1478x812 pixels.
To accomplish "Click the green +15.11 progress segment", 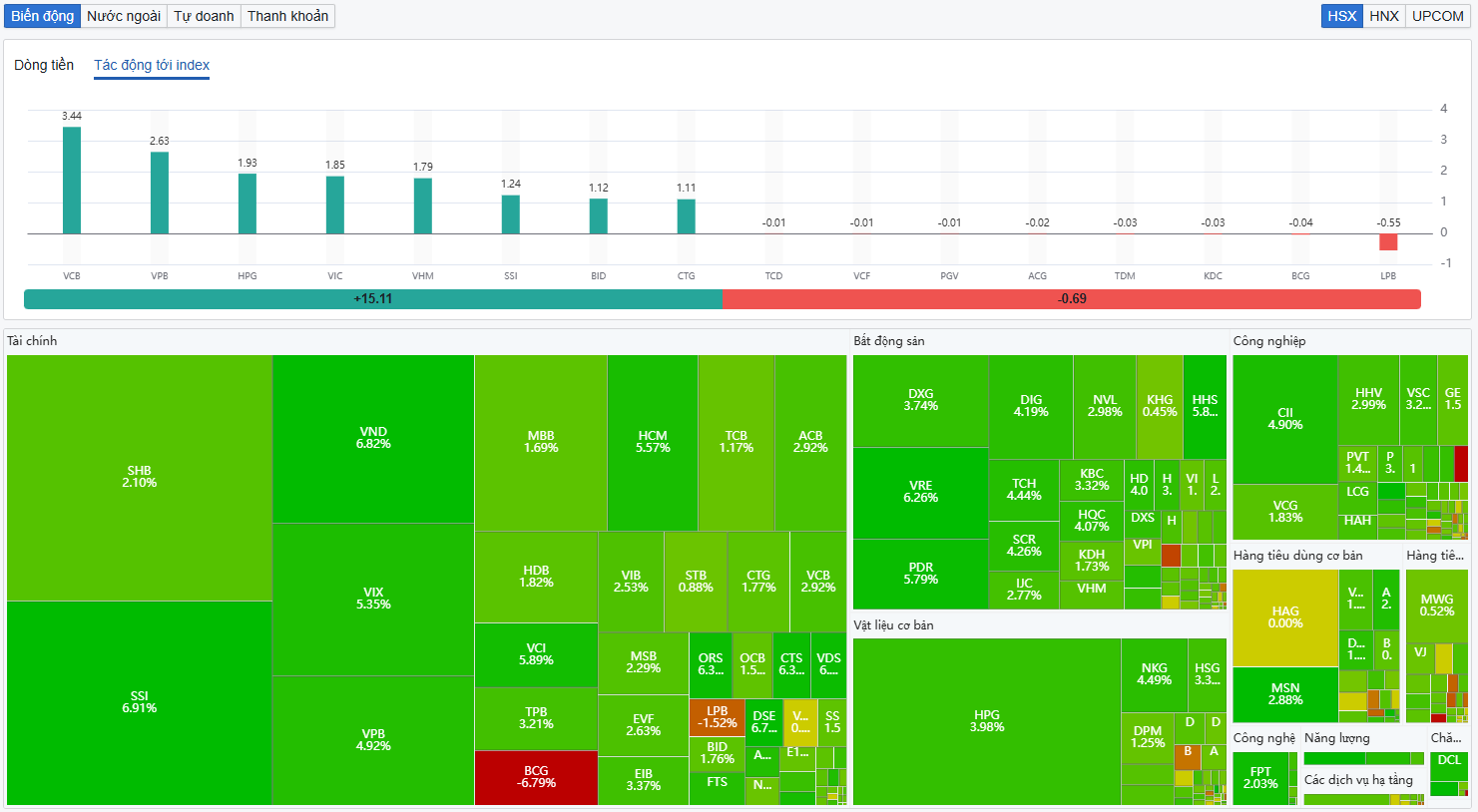I will point(372,299).
